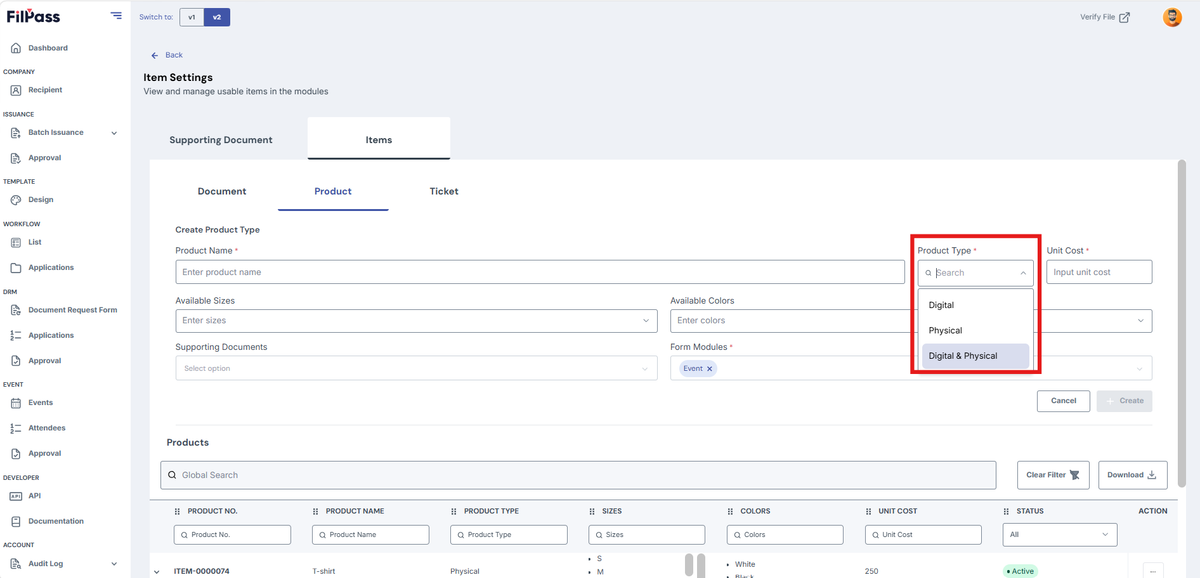Click the Product Name input field
This screenshot has width=1200, height=578.
[x=540, y=272]
